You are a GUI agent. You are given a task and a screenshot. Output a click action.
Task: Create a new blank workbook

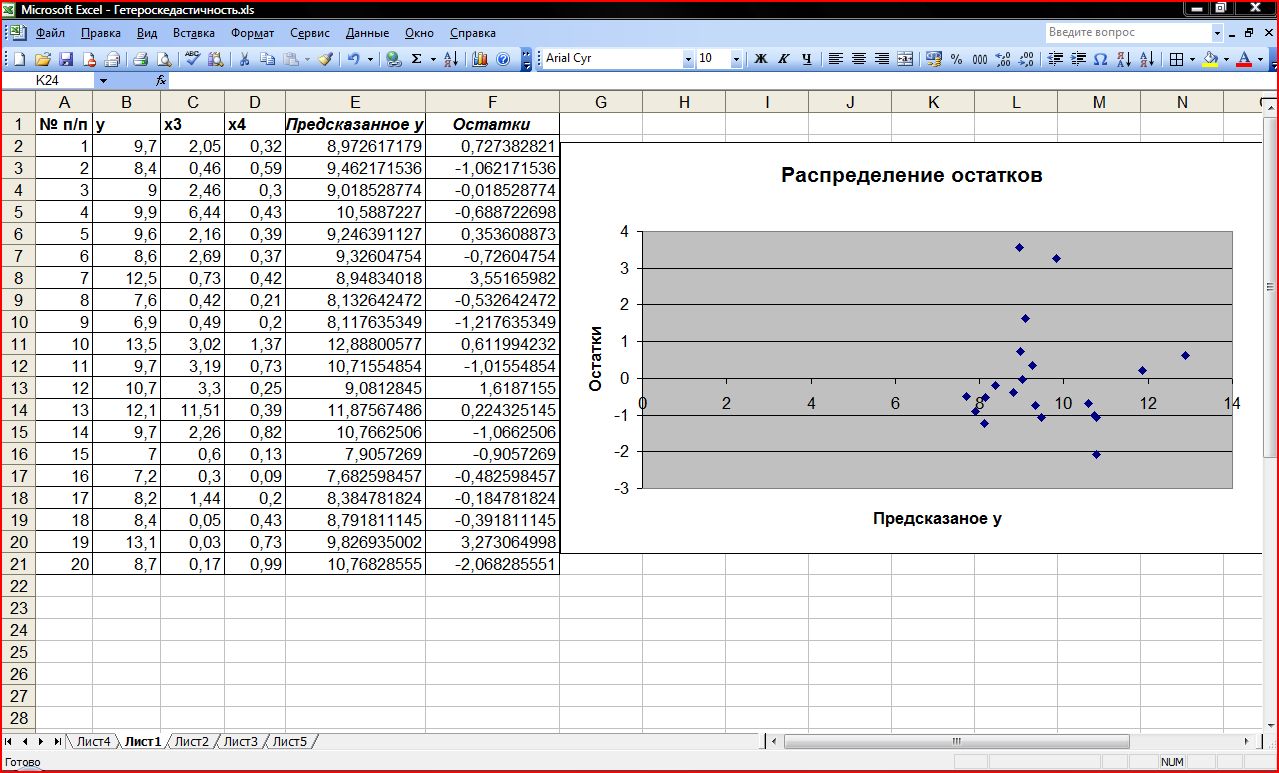click(x=18, y=59)
